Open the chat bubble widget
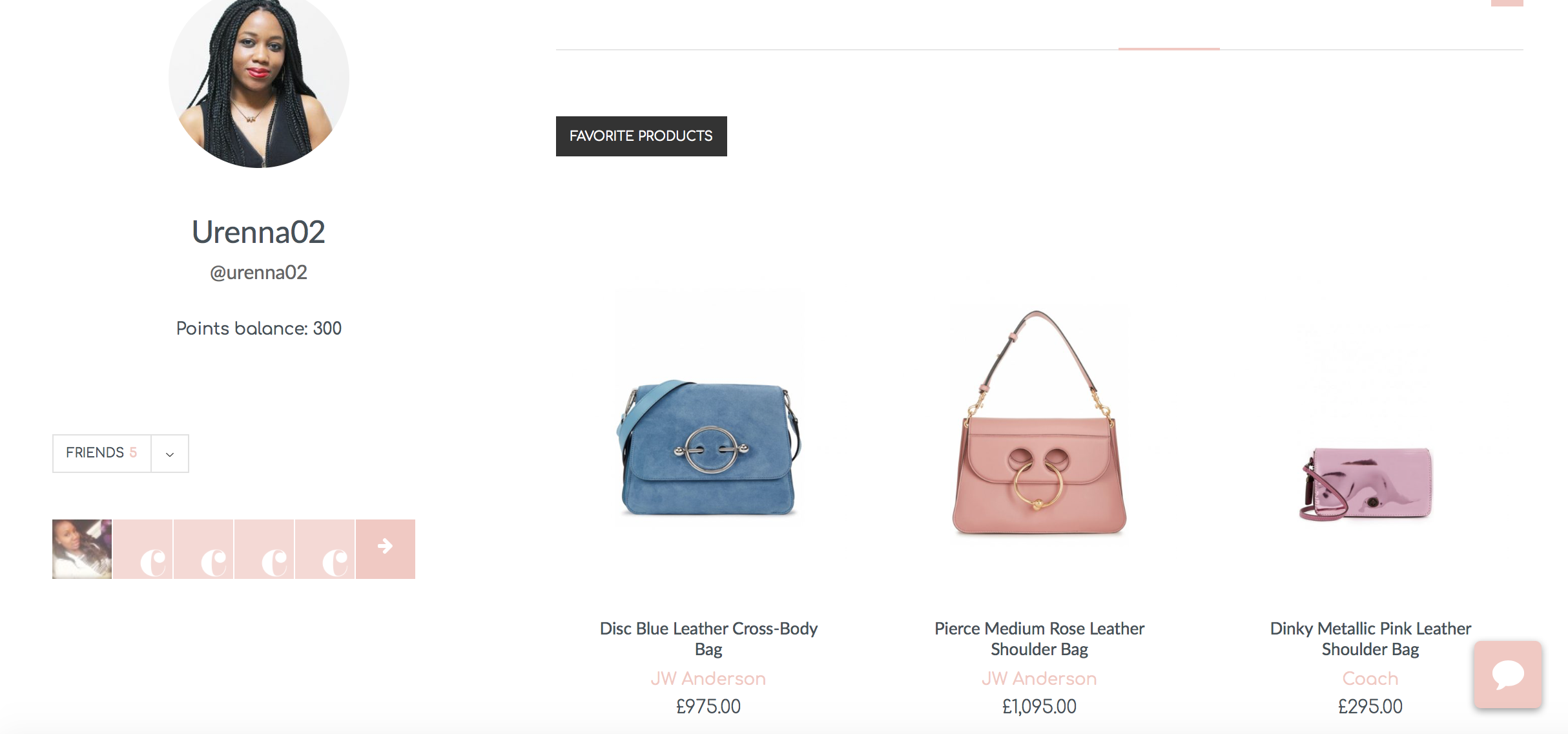The height and width of the screenshot is (734, 1568). tap(1508, 675)
